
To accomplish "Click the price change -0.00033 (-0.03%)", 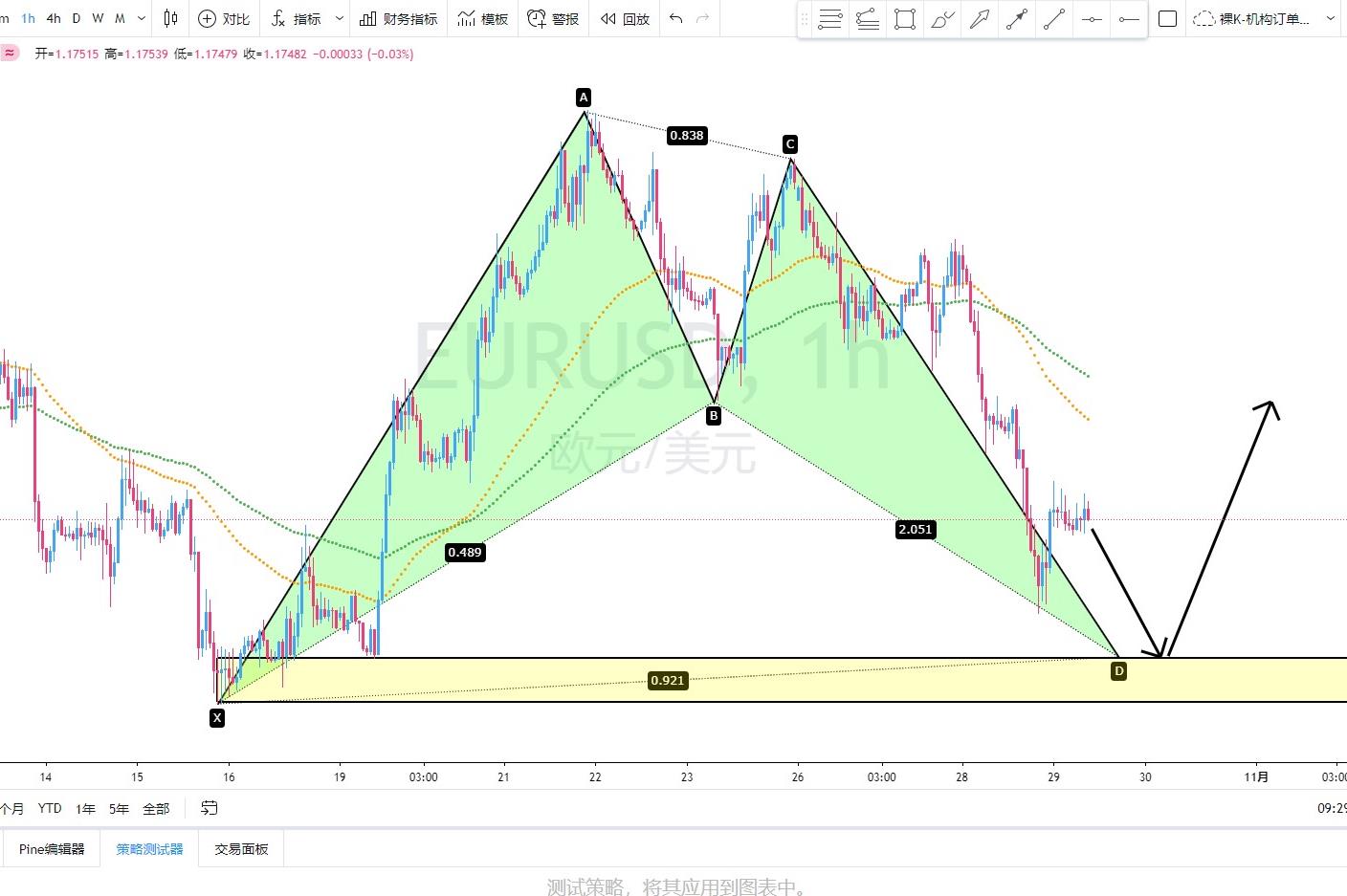I will (x=364, y=55).
